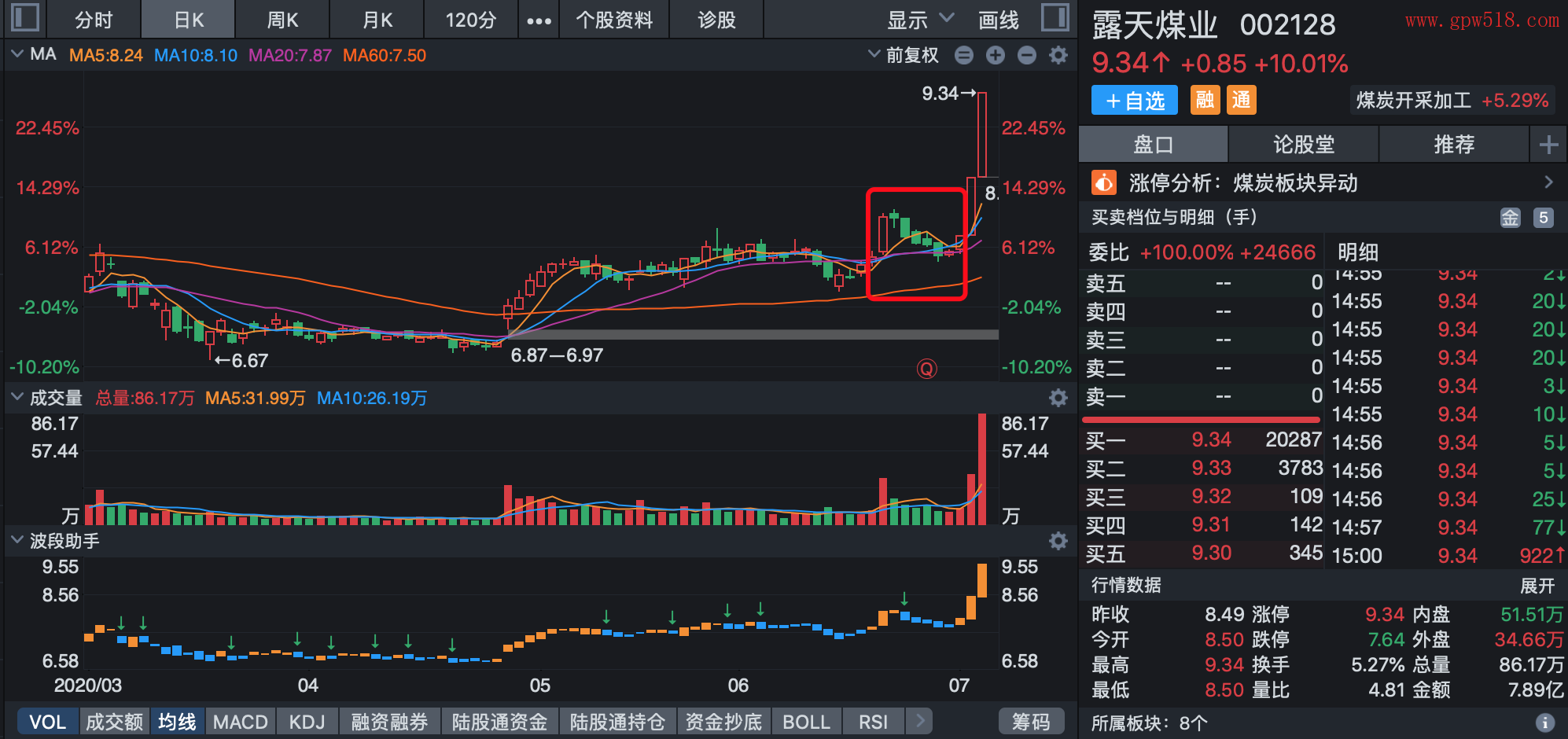Collapse the 成交量 volume panel
1568x739 pixels.
click(17, 398)
